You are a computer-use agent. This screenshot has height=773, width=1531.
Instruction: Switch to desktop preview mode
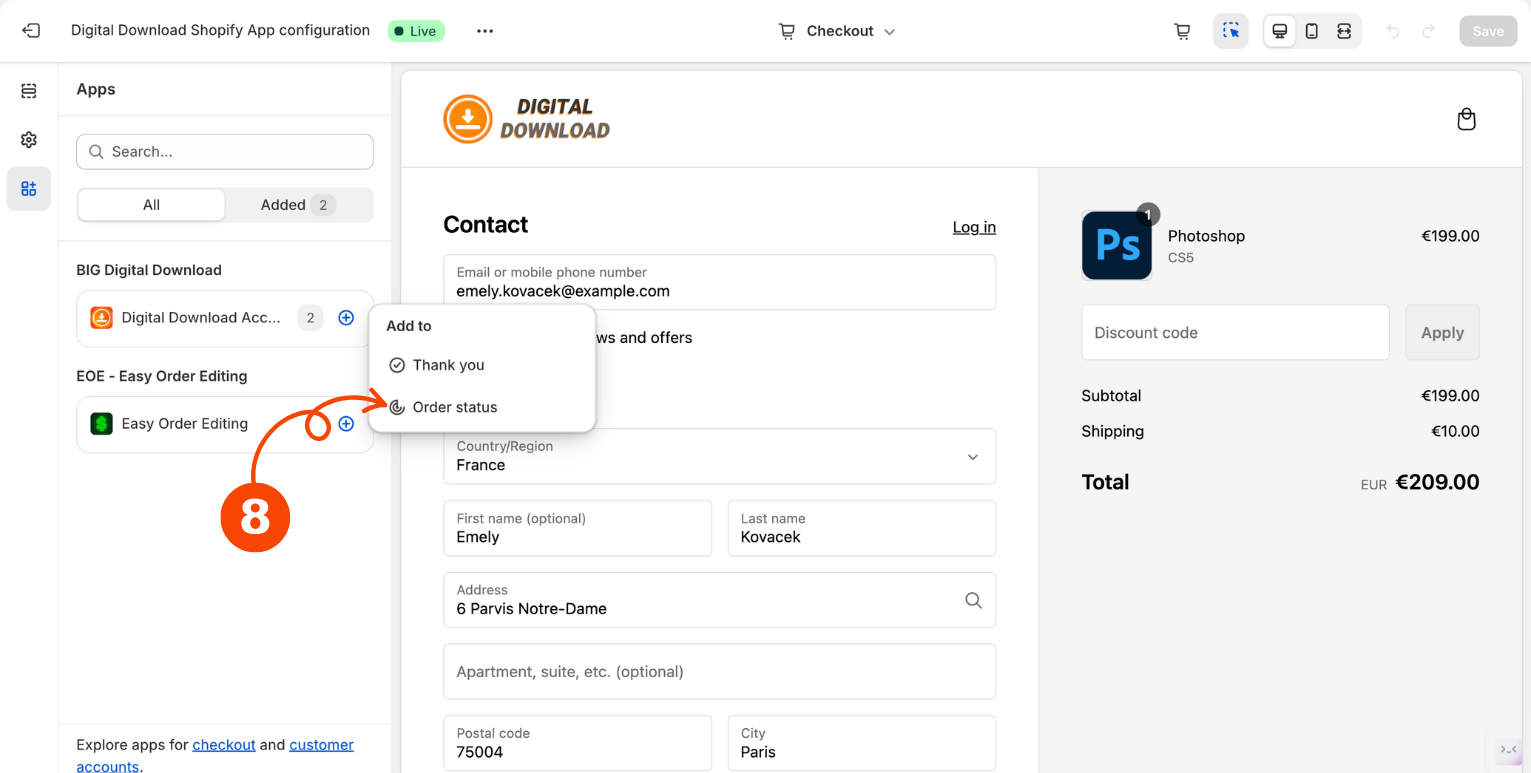pyautogui.click(x=1279, y=31)
